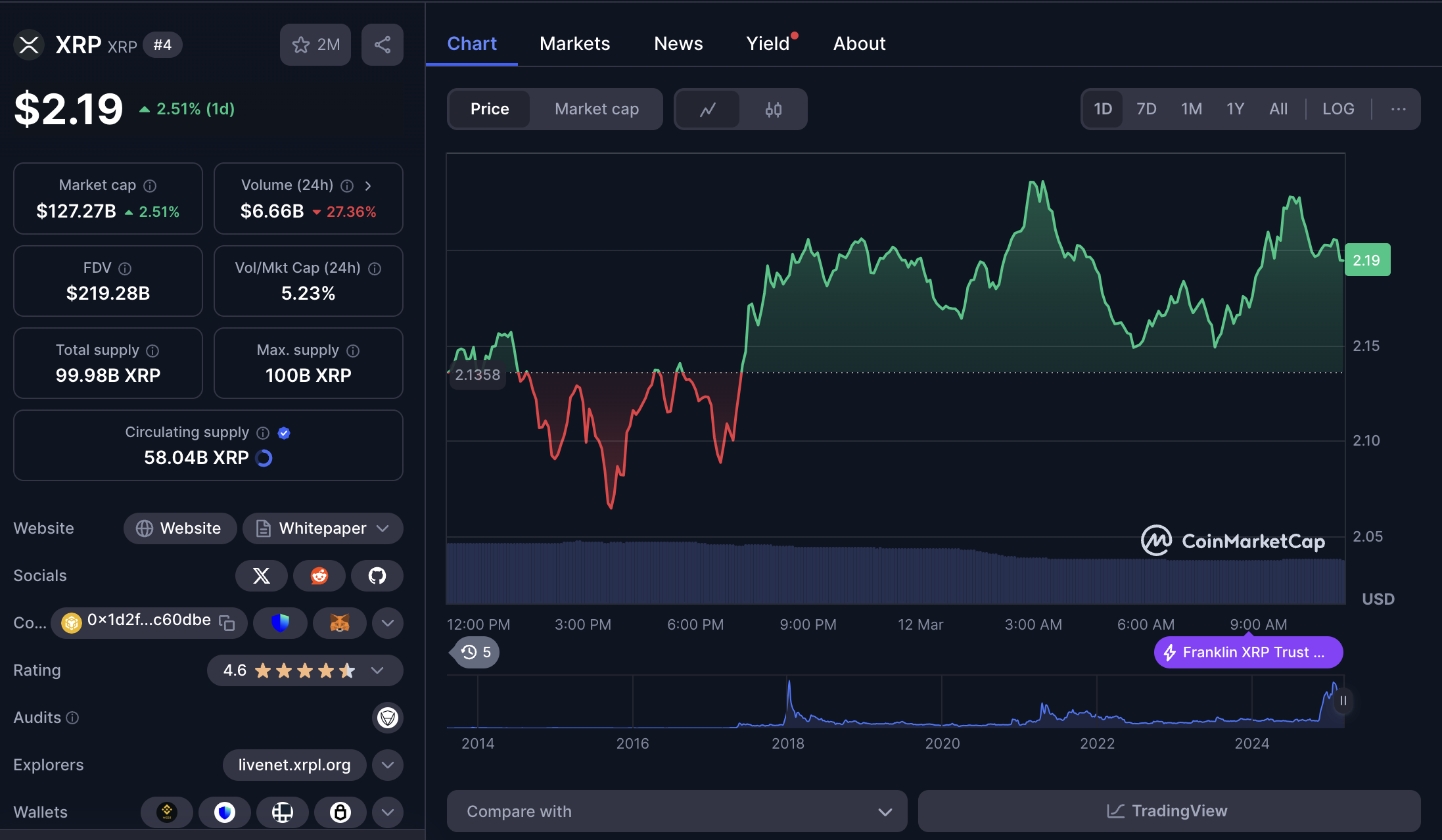Open the Binance wallet icon

167,812
